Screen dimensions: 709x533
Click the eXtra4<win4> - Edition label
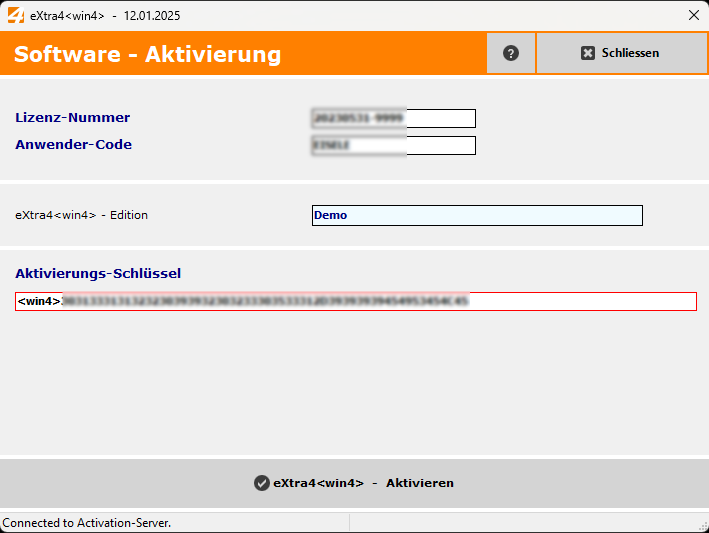[81, 215]
